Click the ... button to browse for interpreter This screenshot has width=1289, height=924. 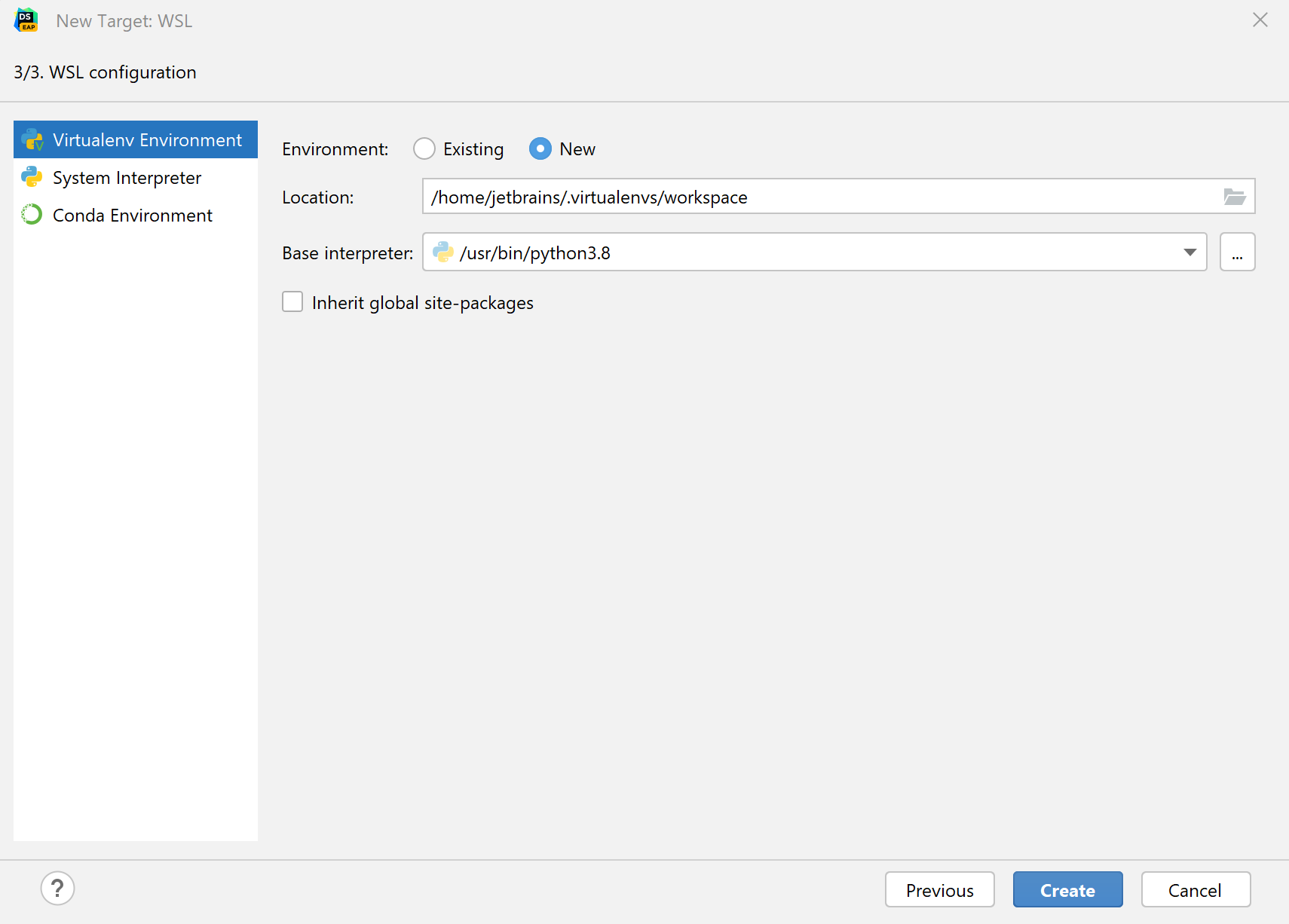1237,252
